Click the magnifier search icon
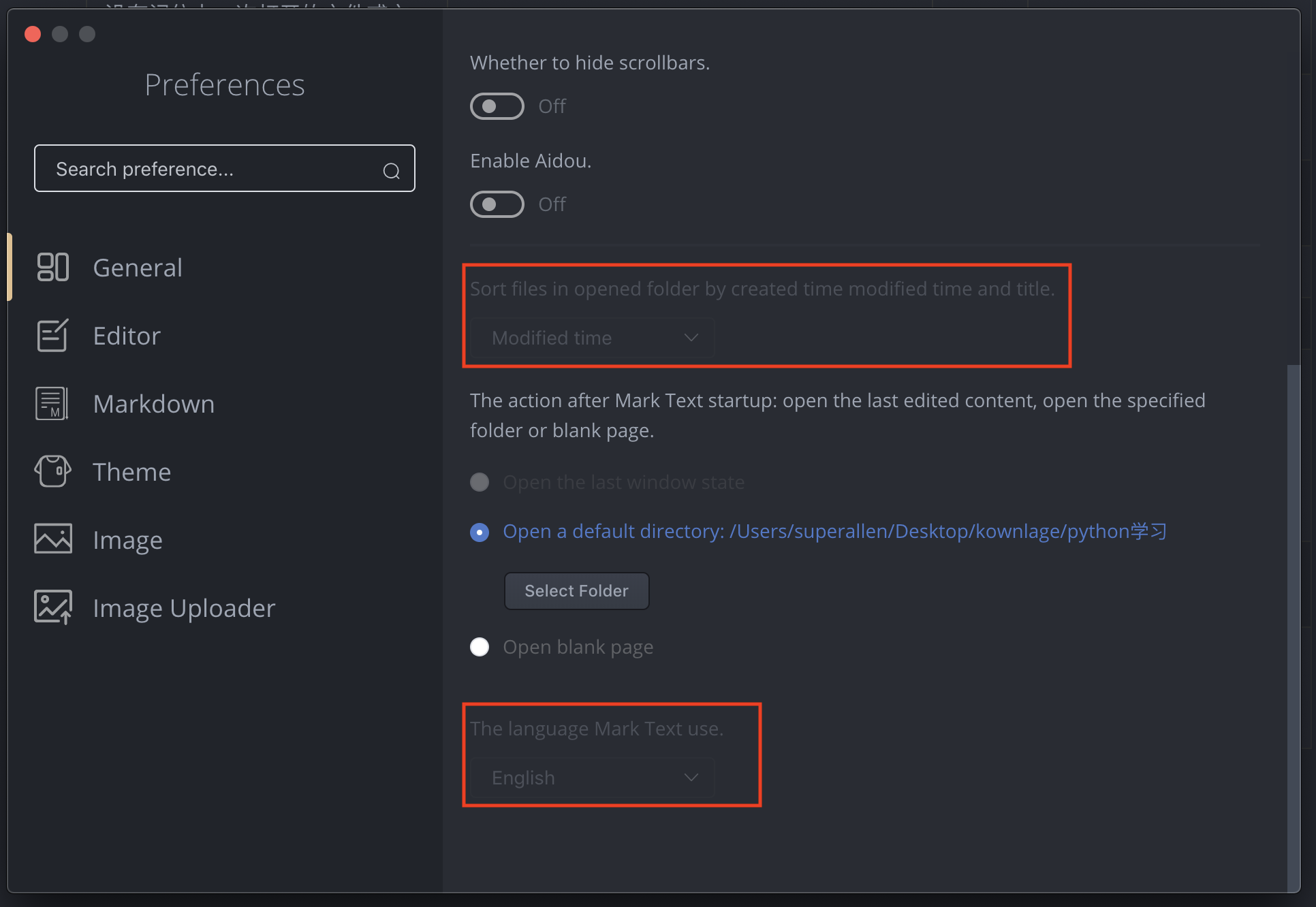 coord(391,170)
